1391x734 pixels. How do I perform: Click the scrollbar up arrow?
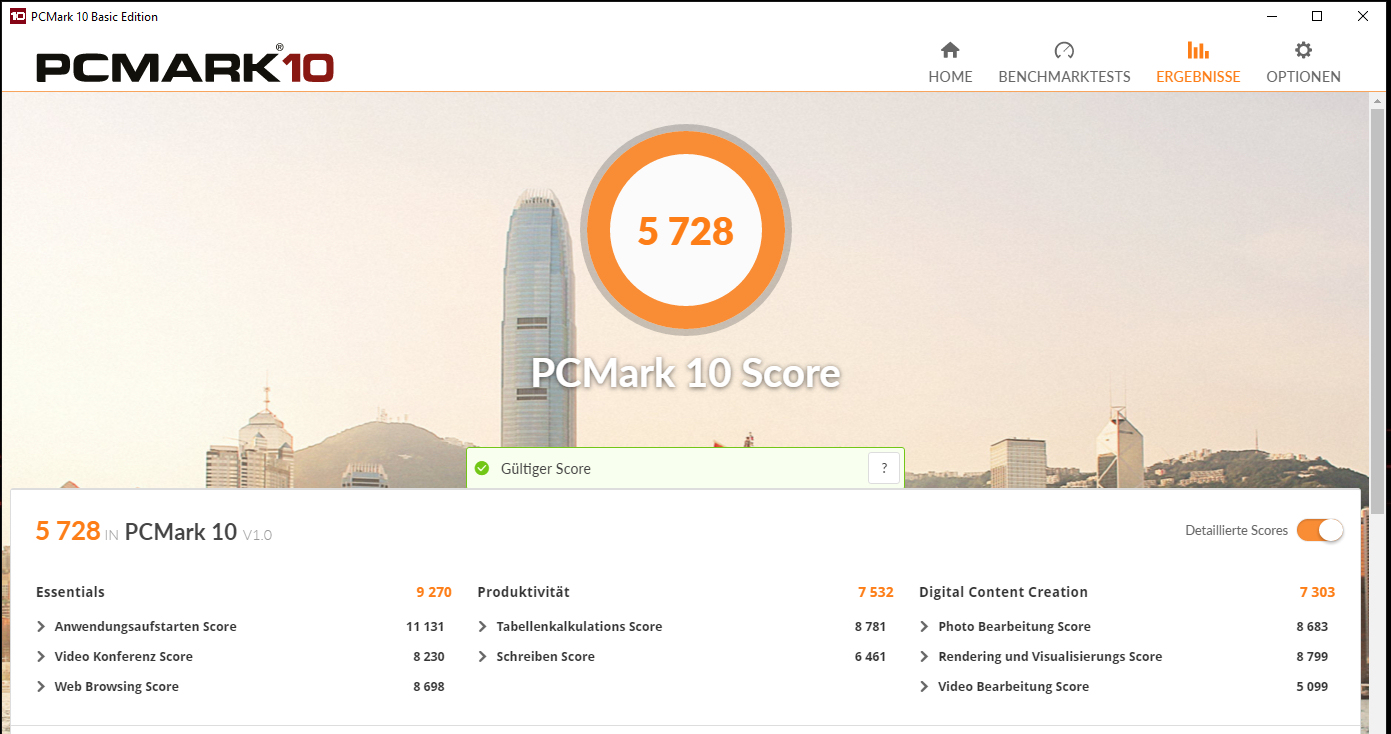[x=1378, y=100]
